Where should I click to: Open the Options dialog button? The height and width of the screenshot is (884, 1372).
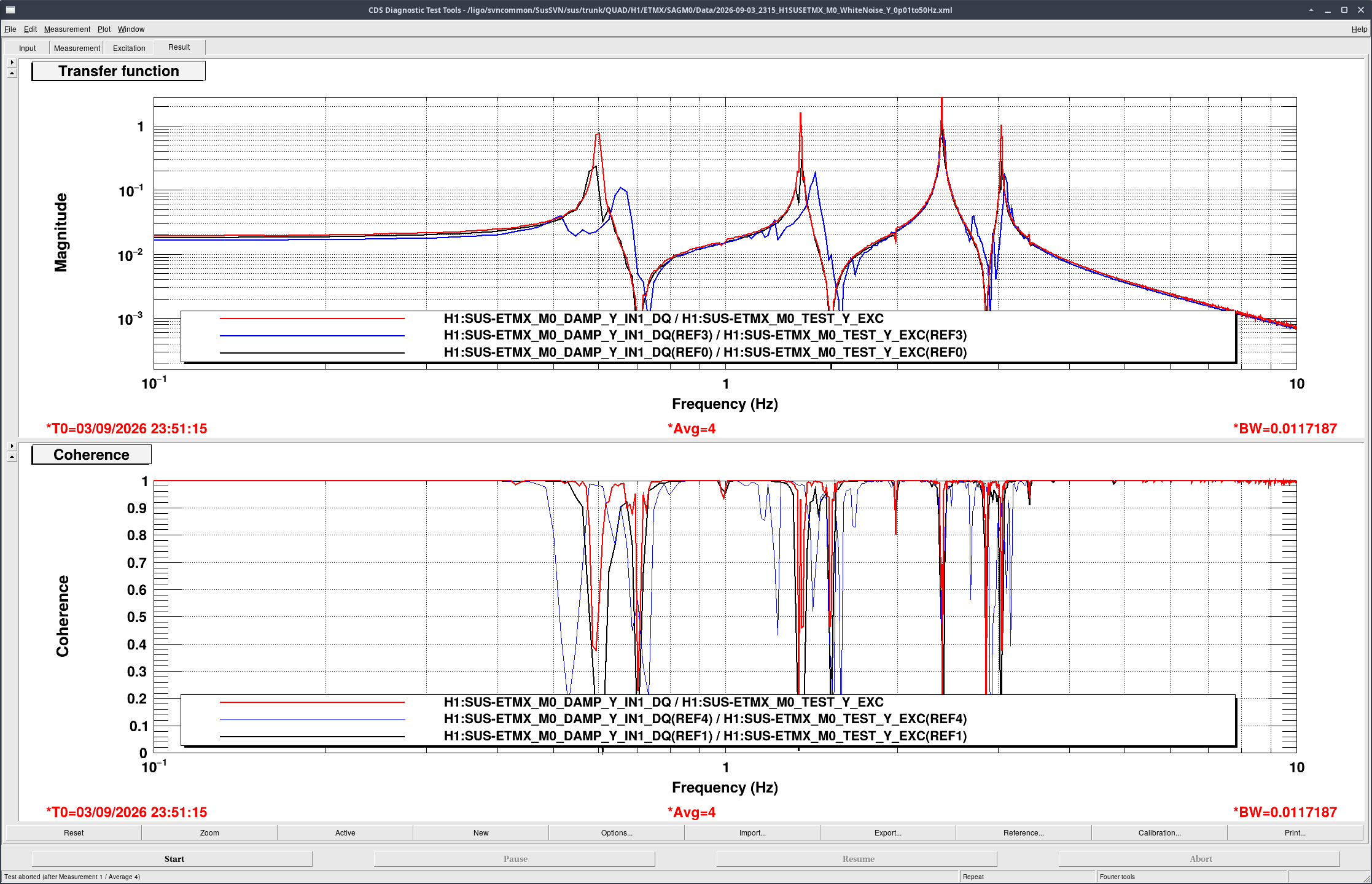coord(617,833)
